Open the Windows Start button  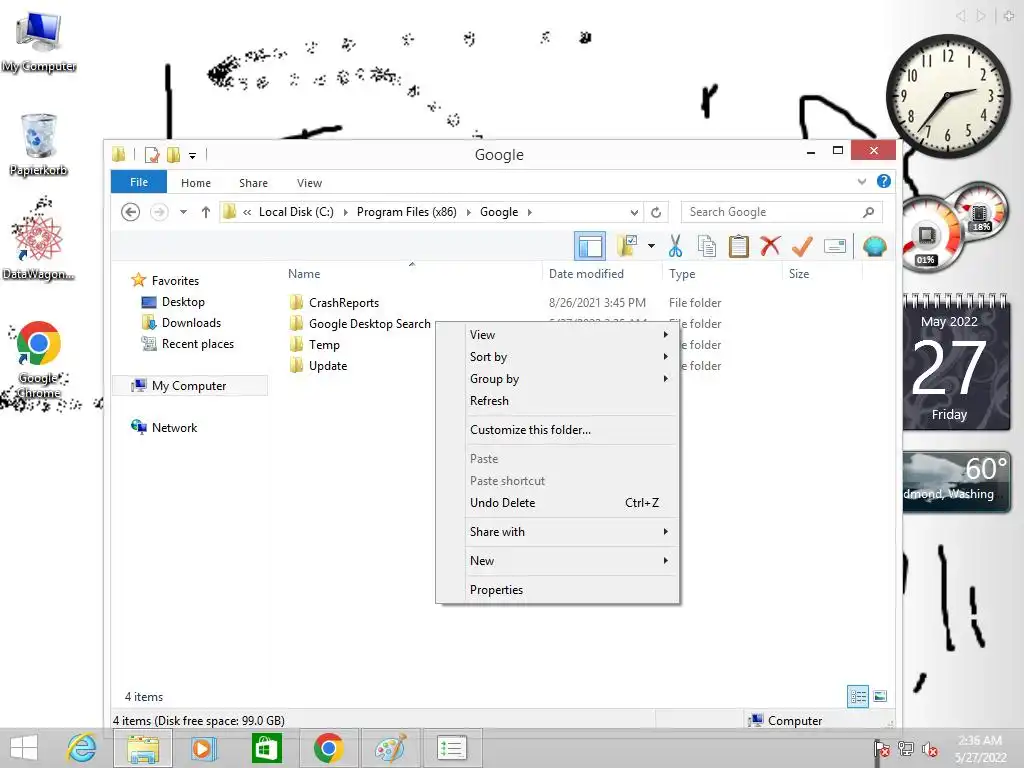[x=24, y=748]
